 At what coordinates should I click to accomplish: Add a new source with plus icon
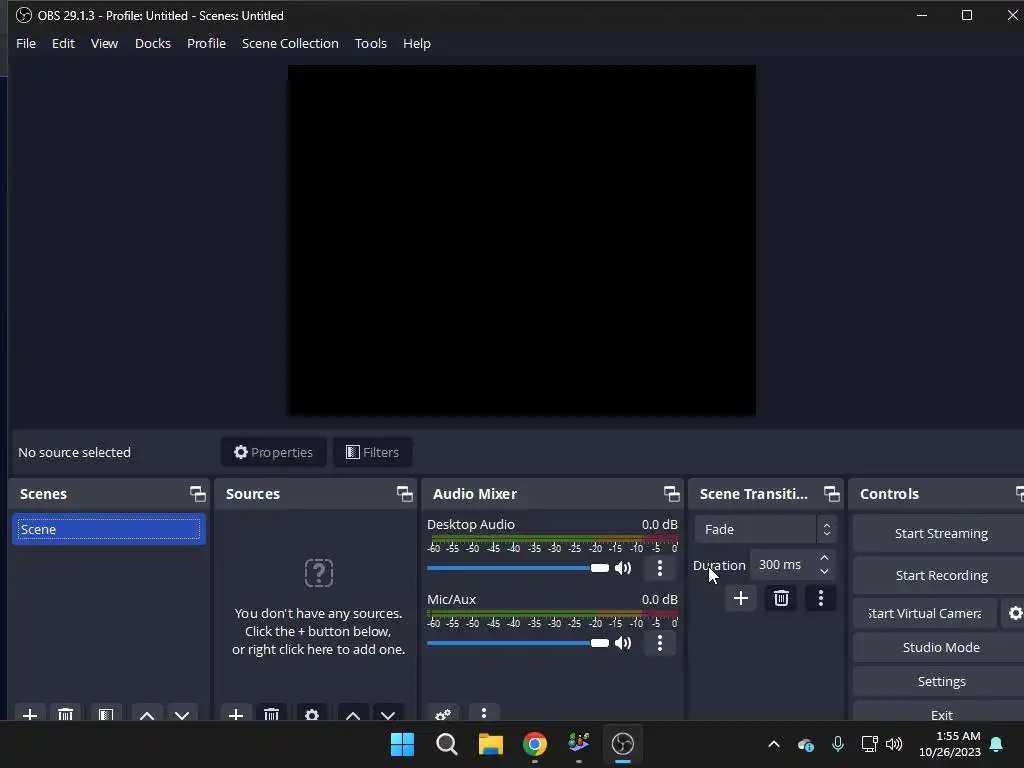[236, 714]
